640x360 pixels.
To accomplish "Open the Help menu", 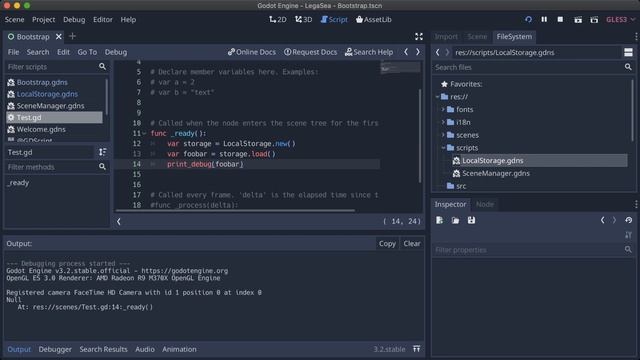I will 128,20.
